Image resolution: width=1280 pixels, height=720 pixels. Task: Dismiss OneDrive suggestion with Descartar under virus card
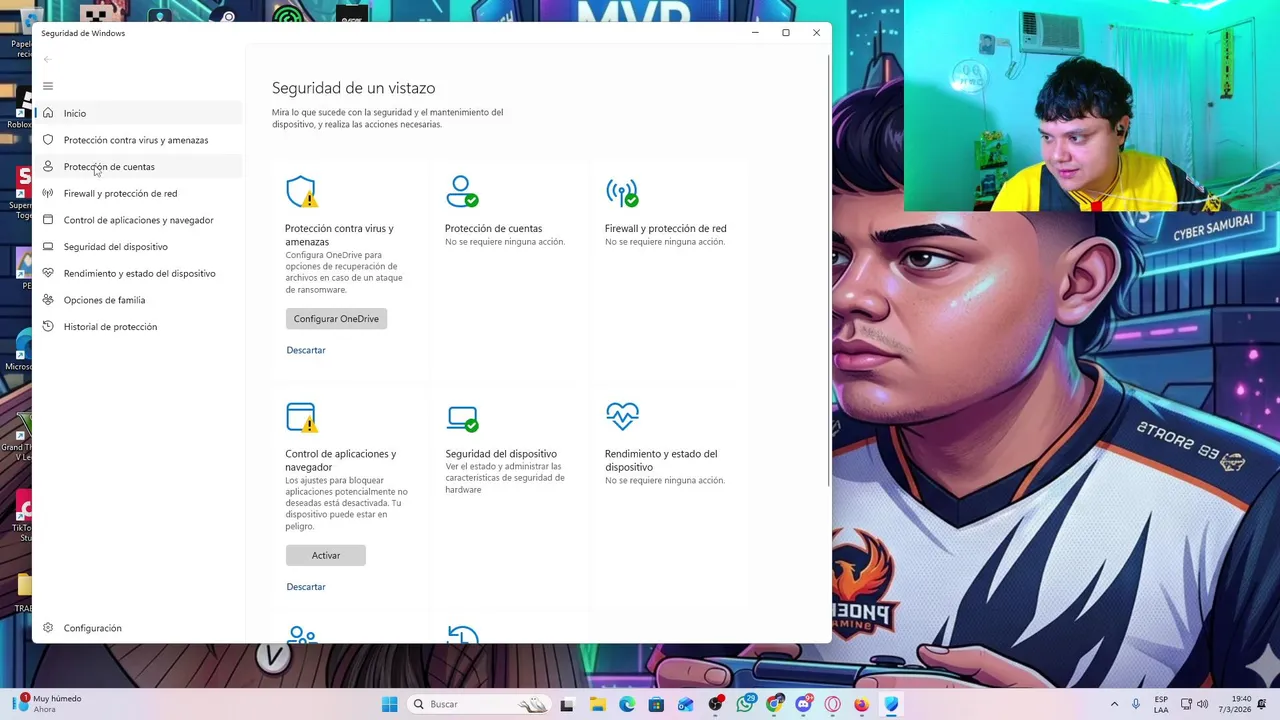coord(306,350)
